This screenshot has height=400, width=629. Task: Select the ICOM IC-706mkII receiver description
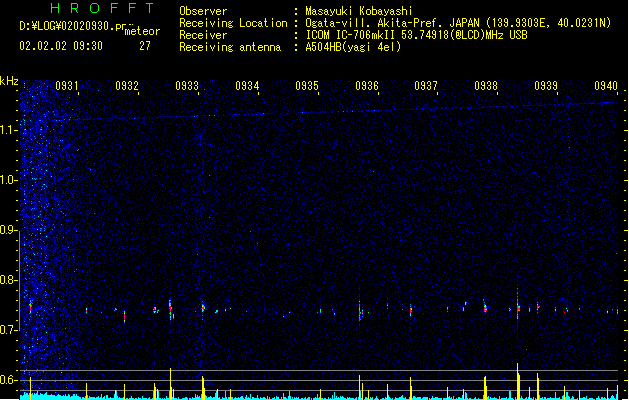416,35
